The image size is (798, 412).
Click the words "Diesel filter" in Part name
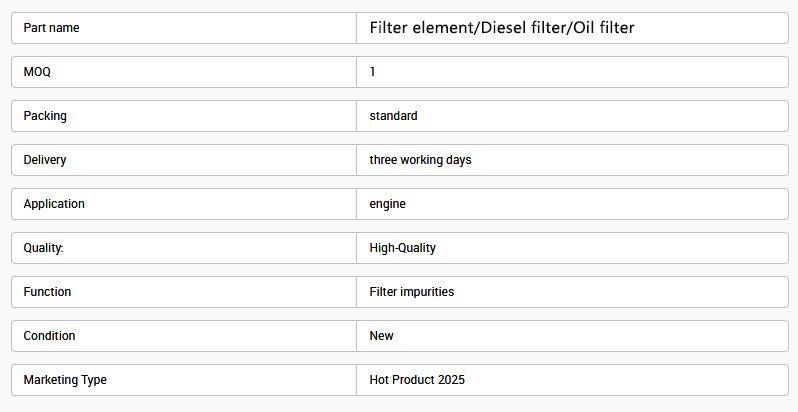click(x=522, y=28)
